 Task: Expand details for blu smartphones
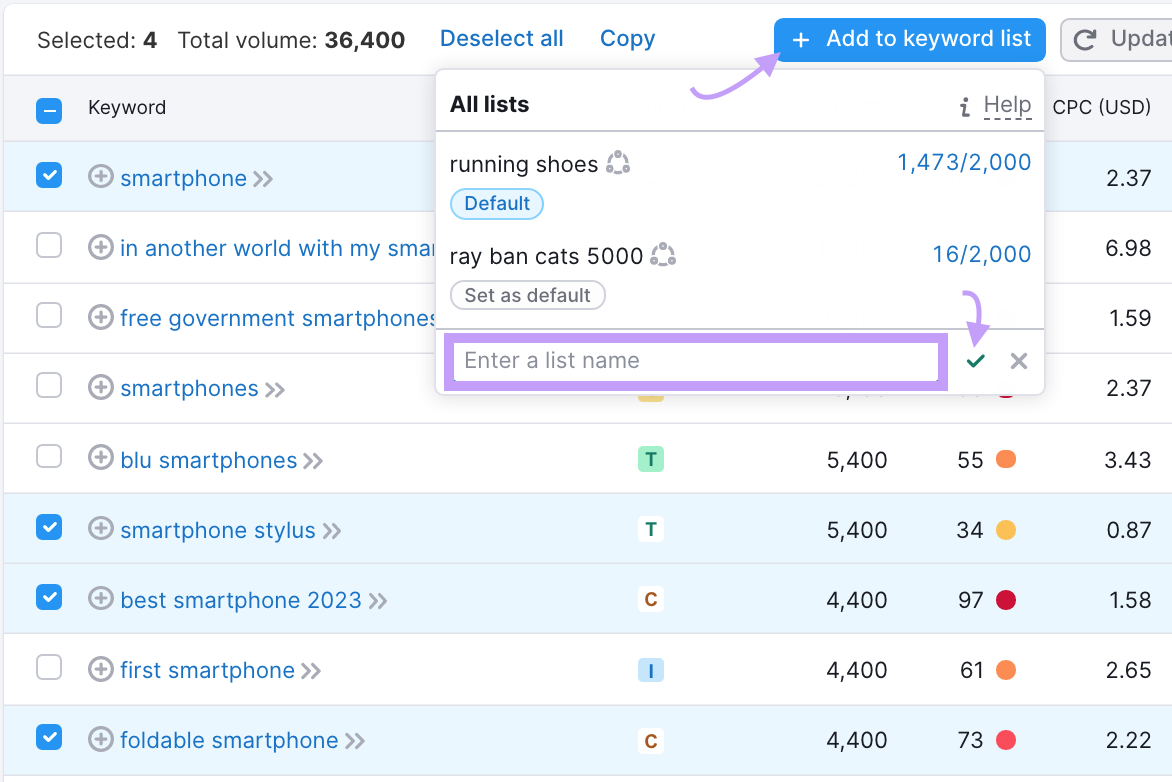click(x=312, y=459)
